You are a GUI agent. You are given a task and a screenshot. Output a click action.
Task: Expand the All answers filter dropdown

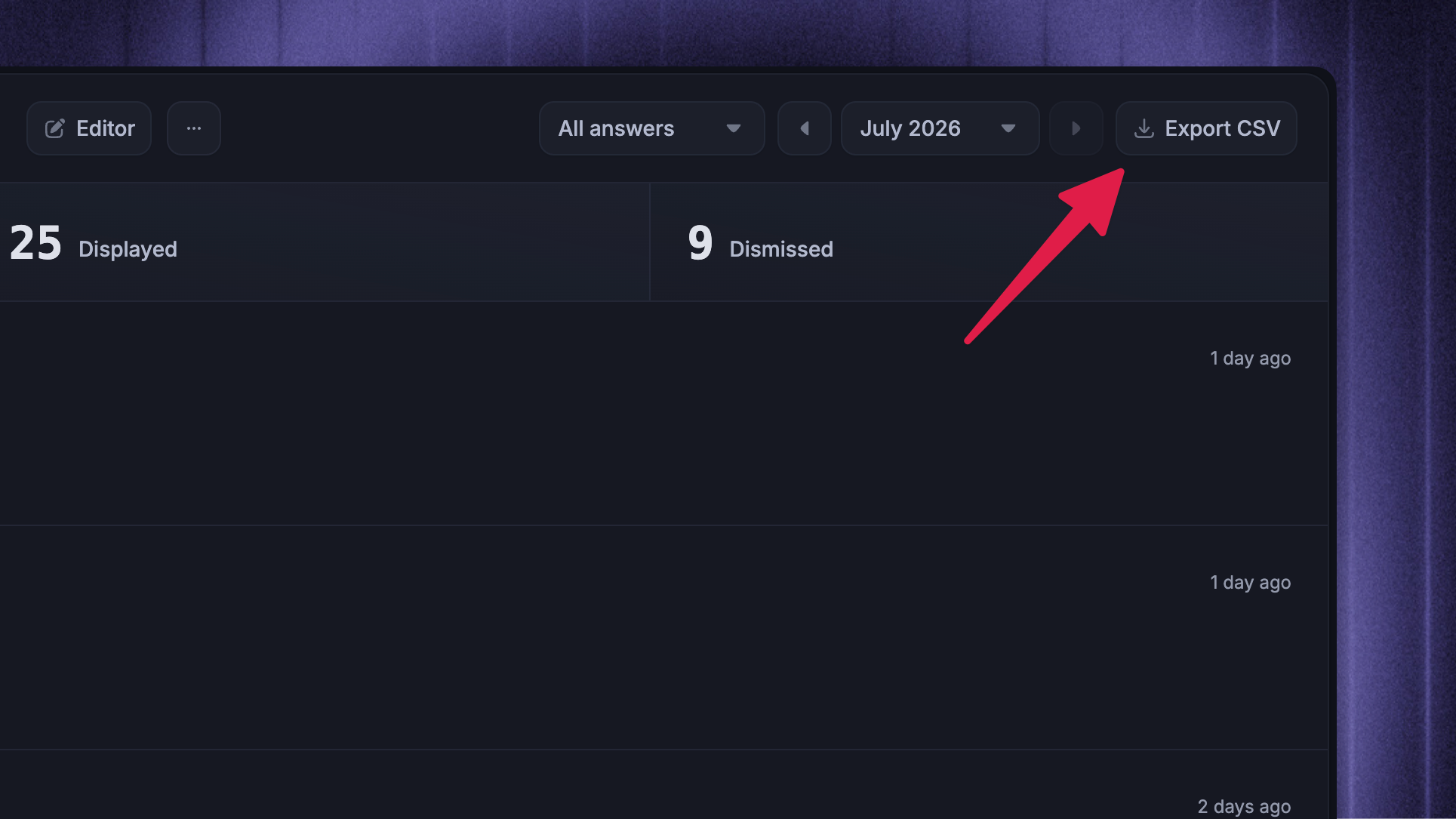tap(652, 128)
